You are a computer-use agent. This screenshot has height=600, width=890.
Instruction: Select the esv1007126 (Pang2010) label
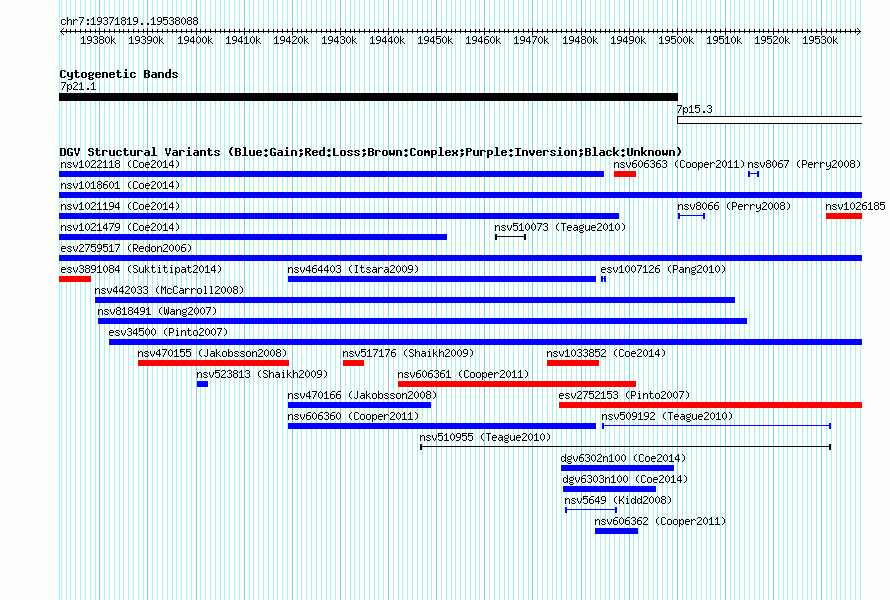coord(664,269)
